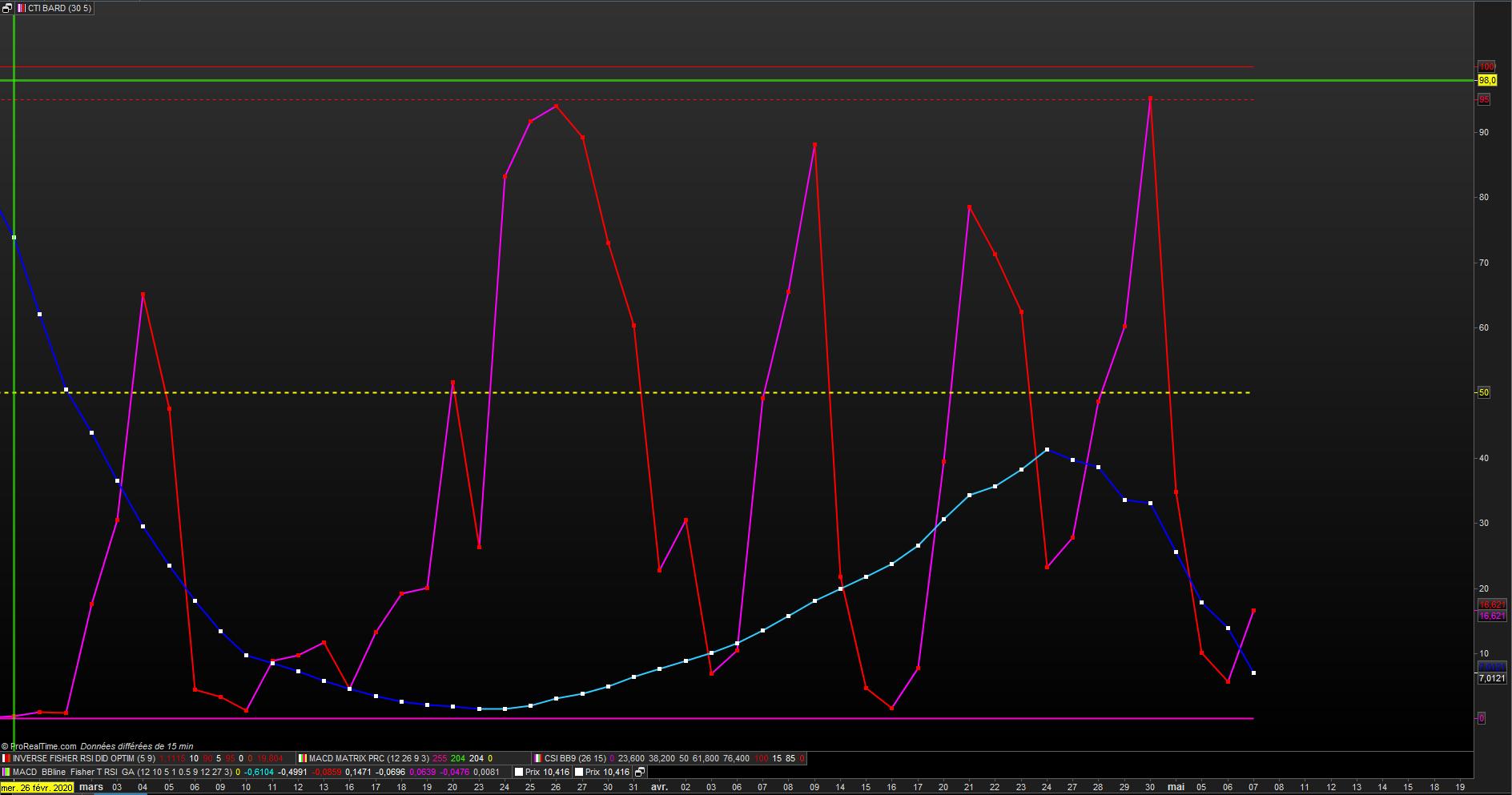Click the red 16,621 value label
Screen dimensions: 1512x795
click(x=1492, y=604)
